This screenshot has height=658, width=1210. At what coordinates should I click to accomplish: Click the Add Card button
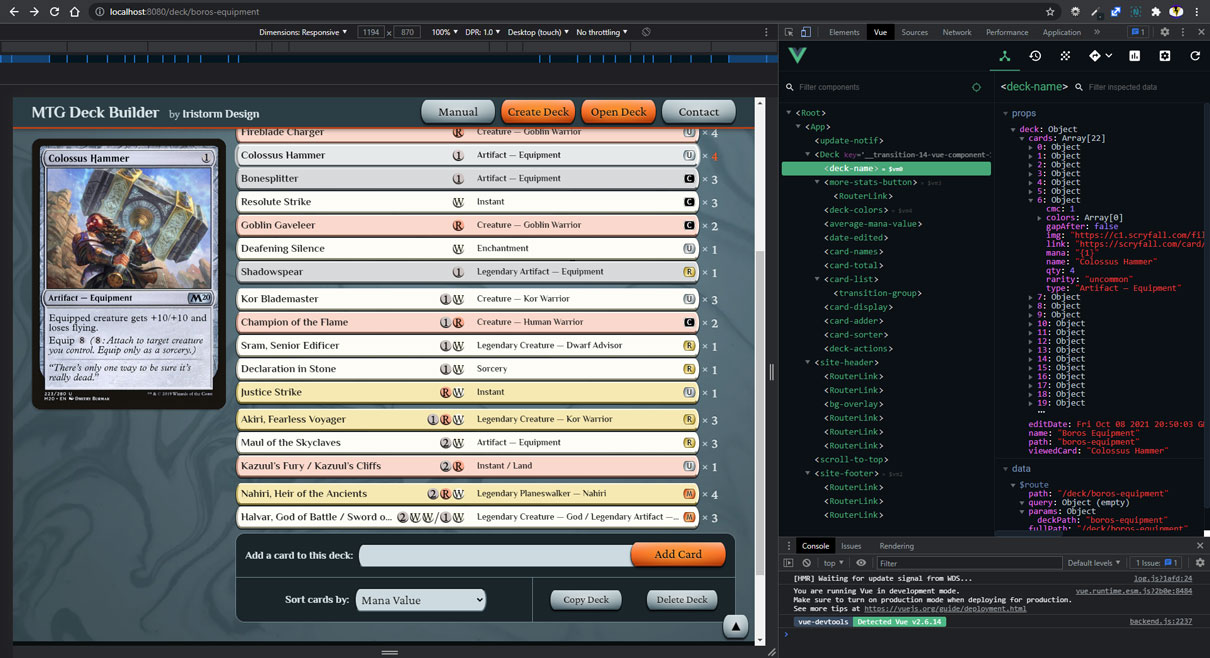point(678,554)
